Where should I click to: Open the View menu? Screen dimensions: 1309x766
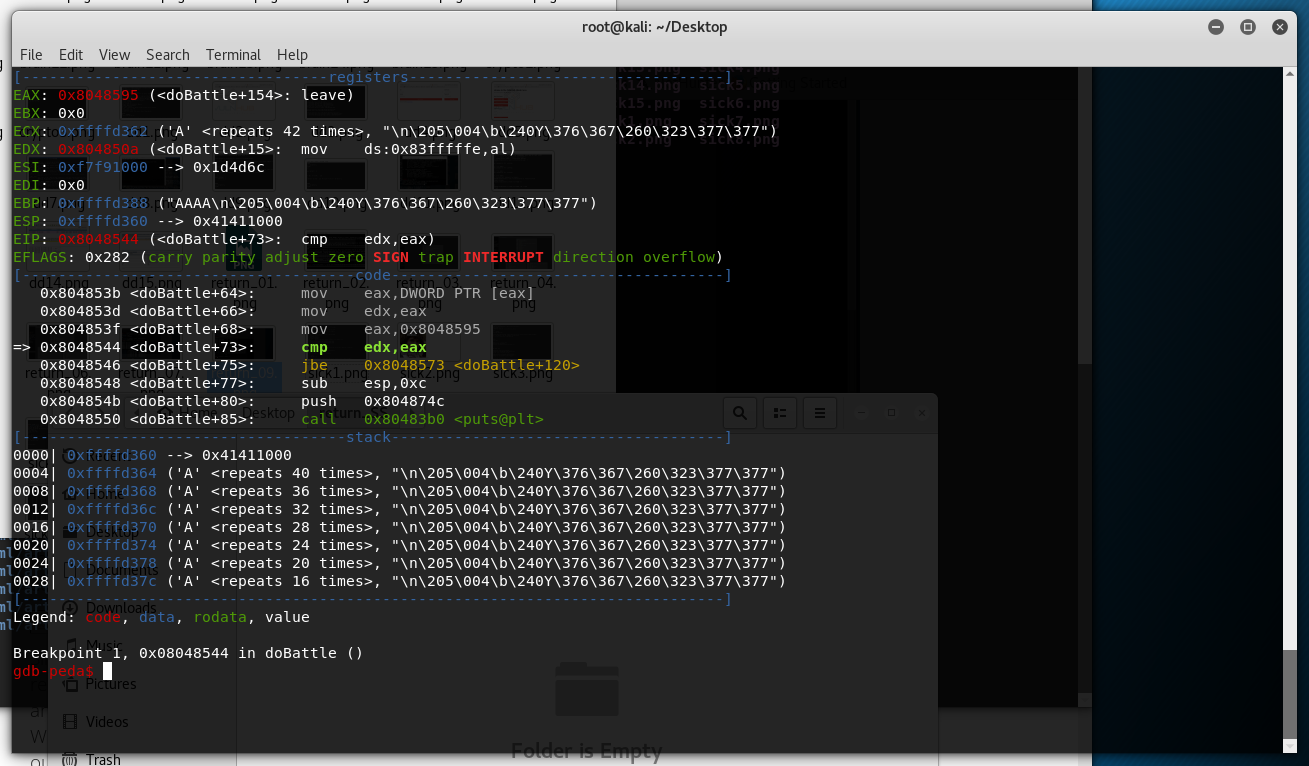tap(114, 55)
